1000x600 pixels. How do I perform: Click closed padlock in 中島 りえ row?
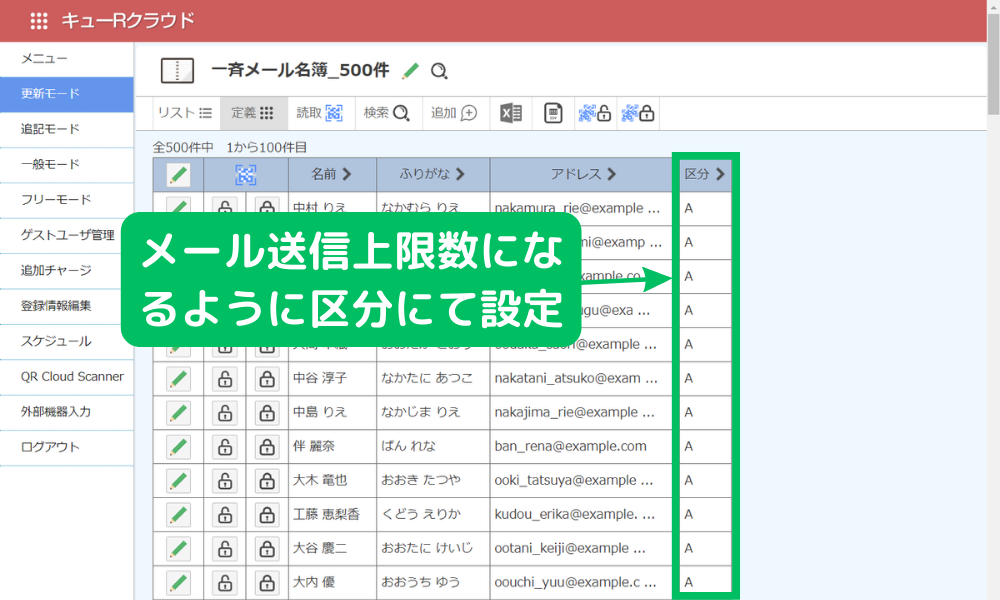(267, 413)
